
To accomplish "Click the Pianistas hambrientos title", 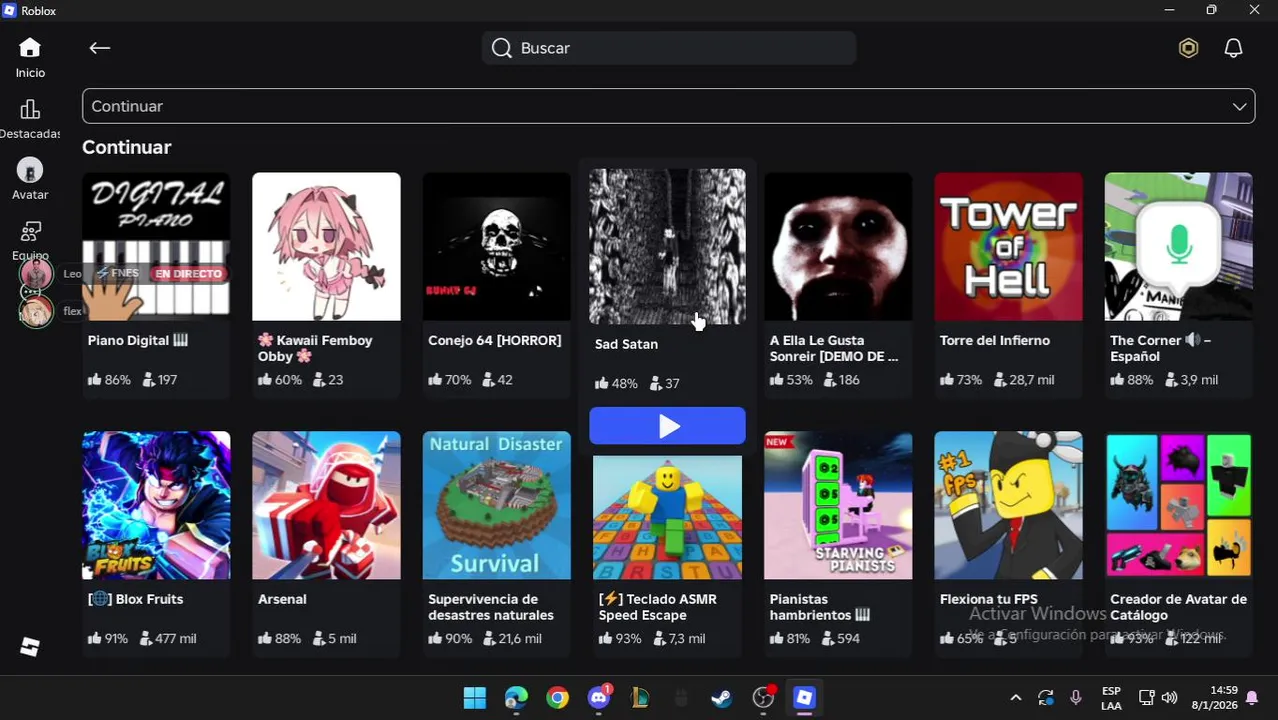I will (x=821, y=607).
